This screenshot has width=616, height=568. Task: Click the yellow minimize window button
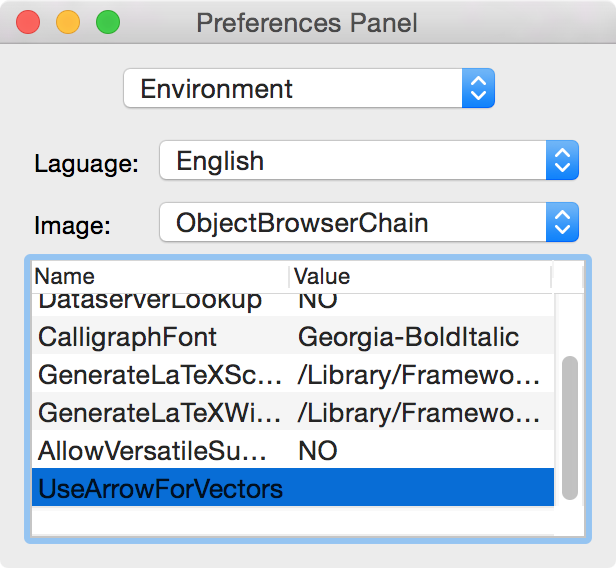coord(68,22)
